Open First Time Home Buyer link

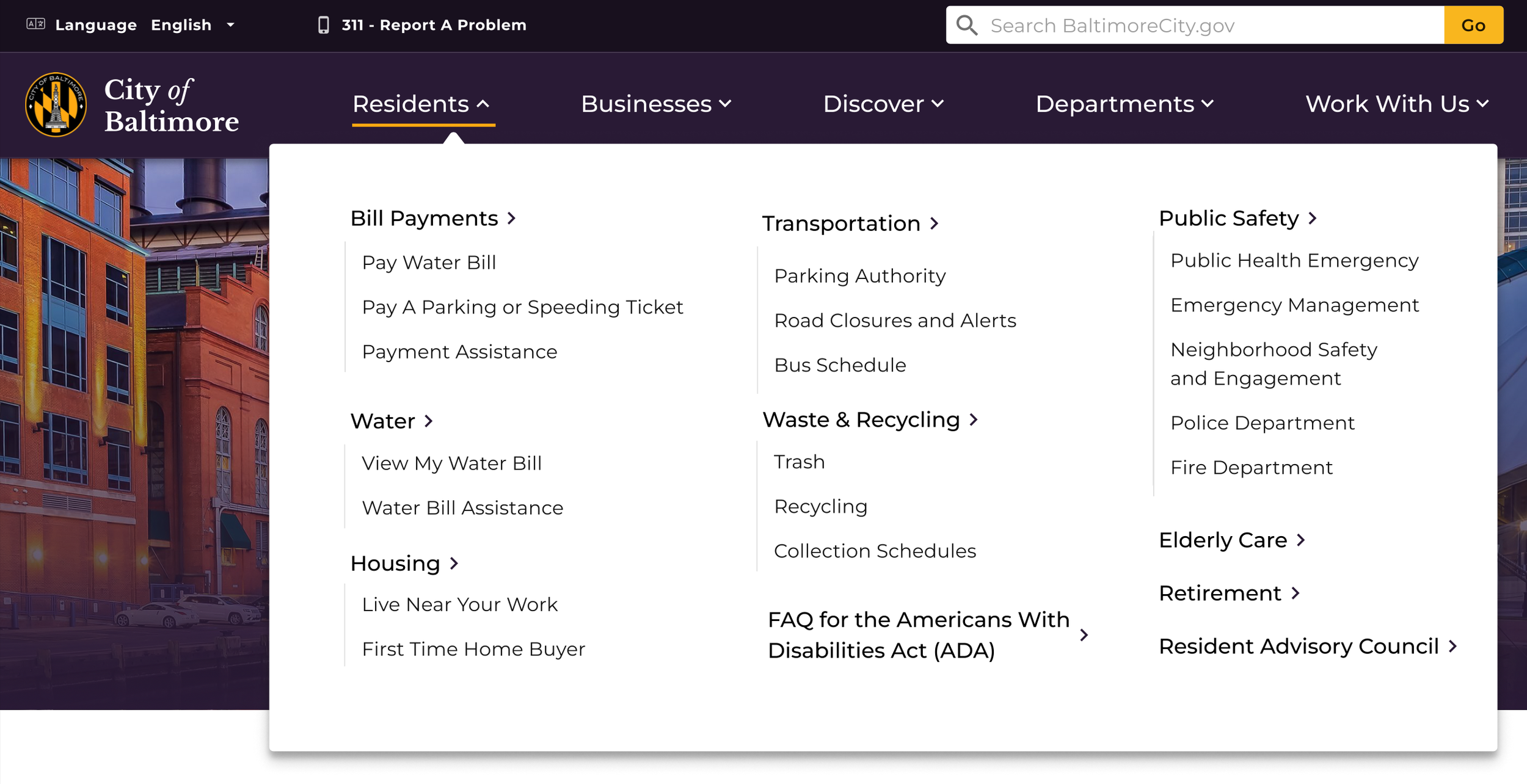tap(473, 649)
